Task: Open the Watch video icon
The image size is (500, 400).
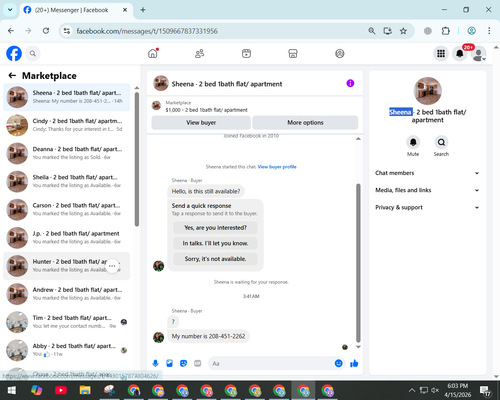Action: [246, 53]
